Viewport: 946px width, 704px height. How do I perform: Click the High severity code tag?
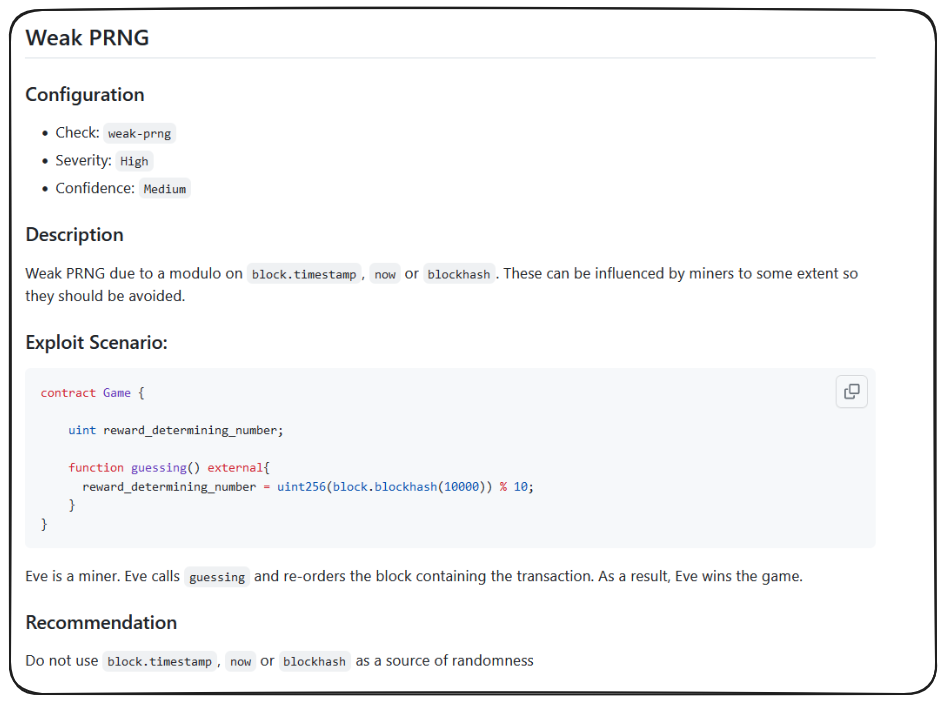134,161
